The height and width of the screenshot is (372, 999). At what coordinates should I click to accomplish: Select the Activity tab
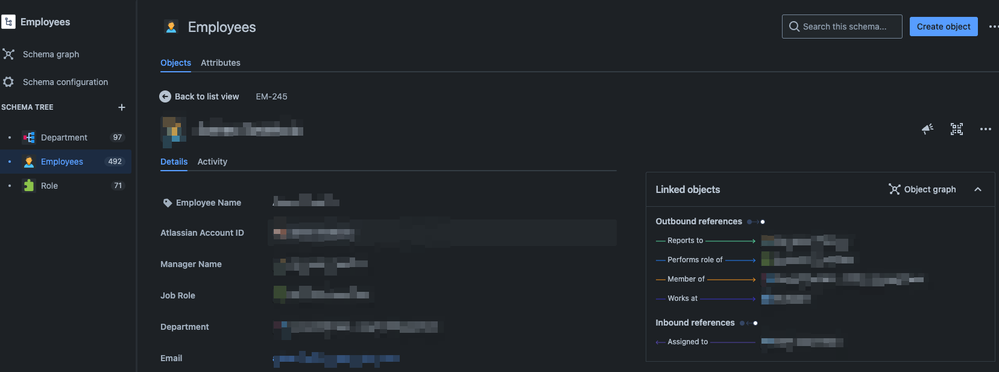pos(212,162)
